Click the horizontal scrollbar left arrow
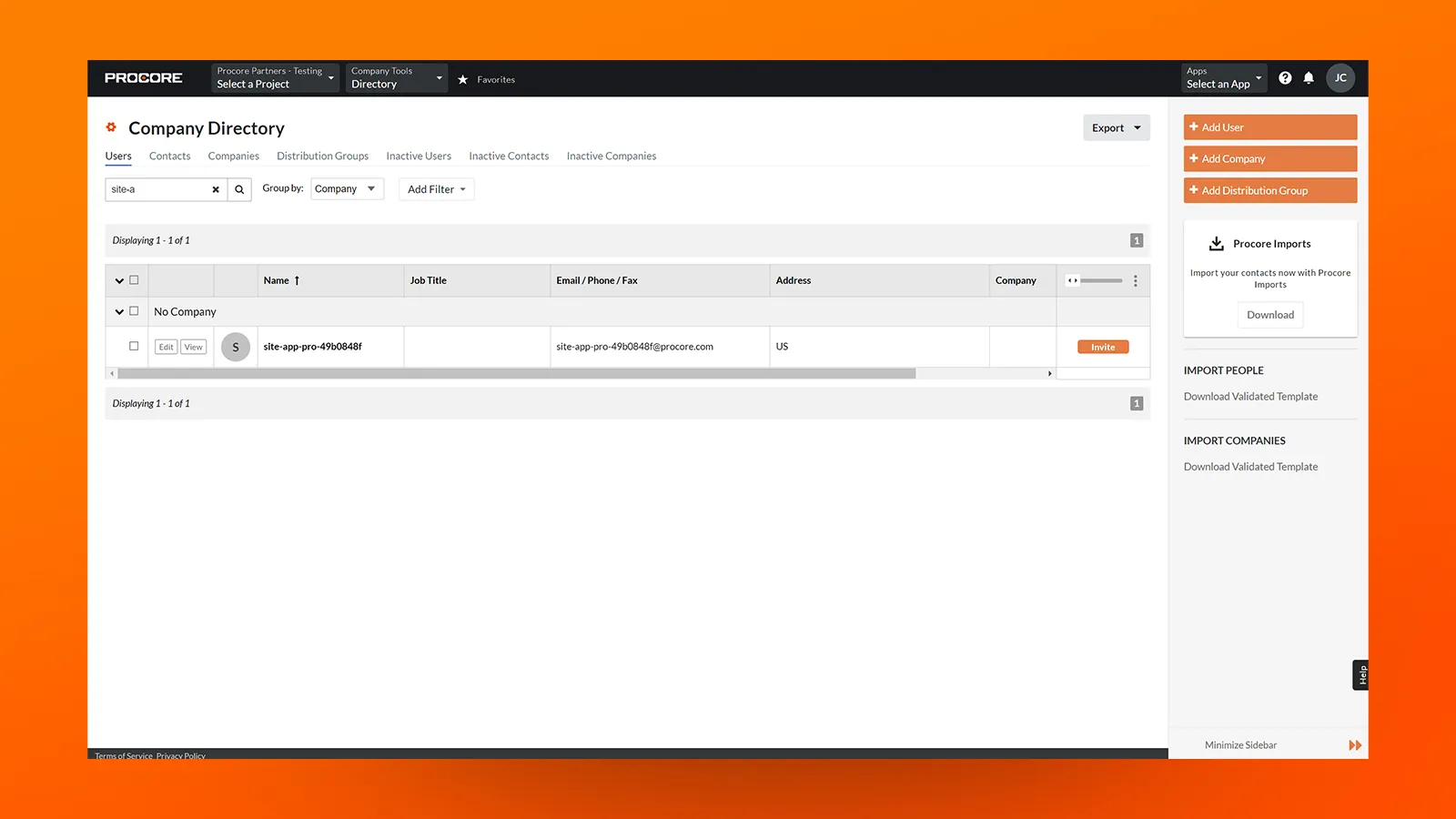The height and width of the screenshot is (819, 1456). click(x=112, y=374)
